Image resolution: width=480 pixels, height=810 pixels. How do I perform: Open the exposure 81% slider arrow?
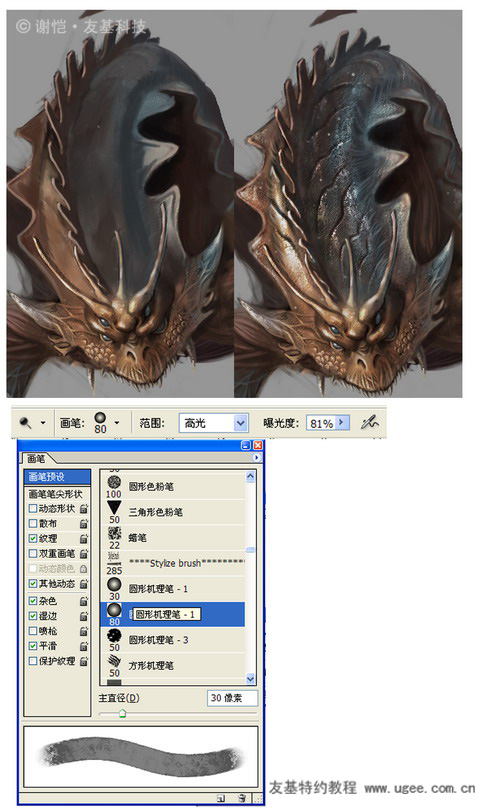[342, 423]
